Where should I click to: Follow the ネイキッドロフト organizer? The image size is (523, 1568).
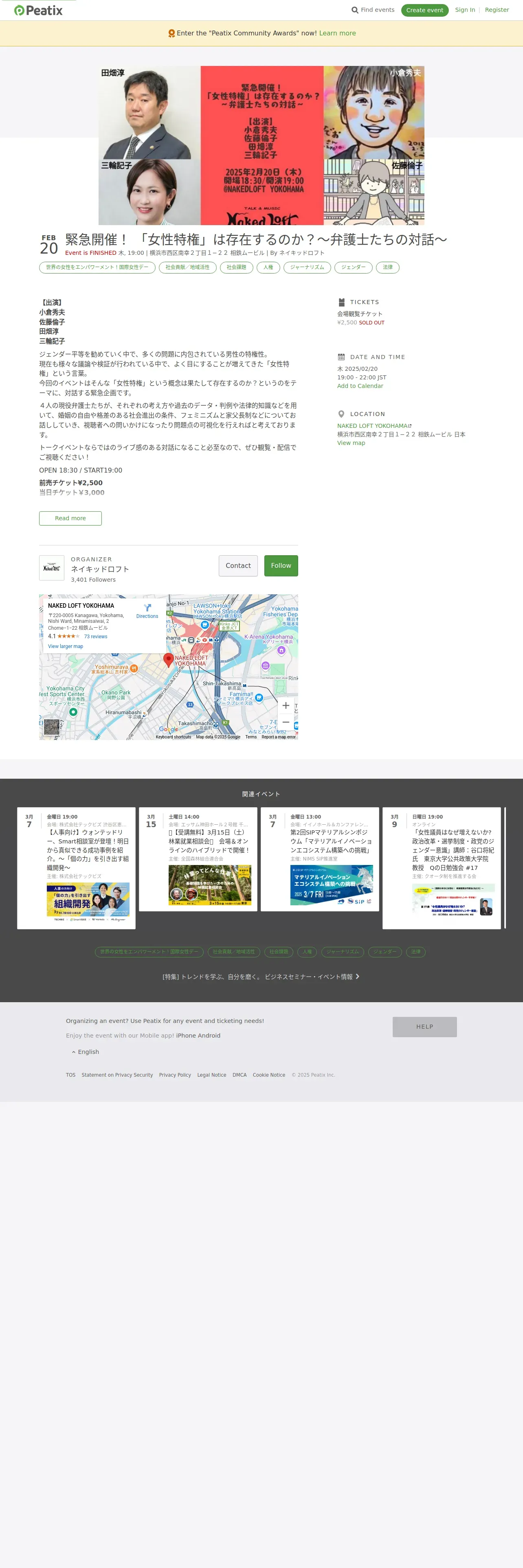(281, 566)
